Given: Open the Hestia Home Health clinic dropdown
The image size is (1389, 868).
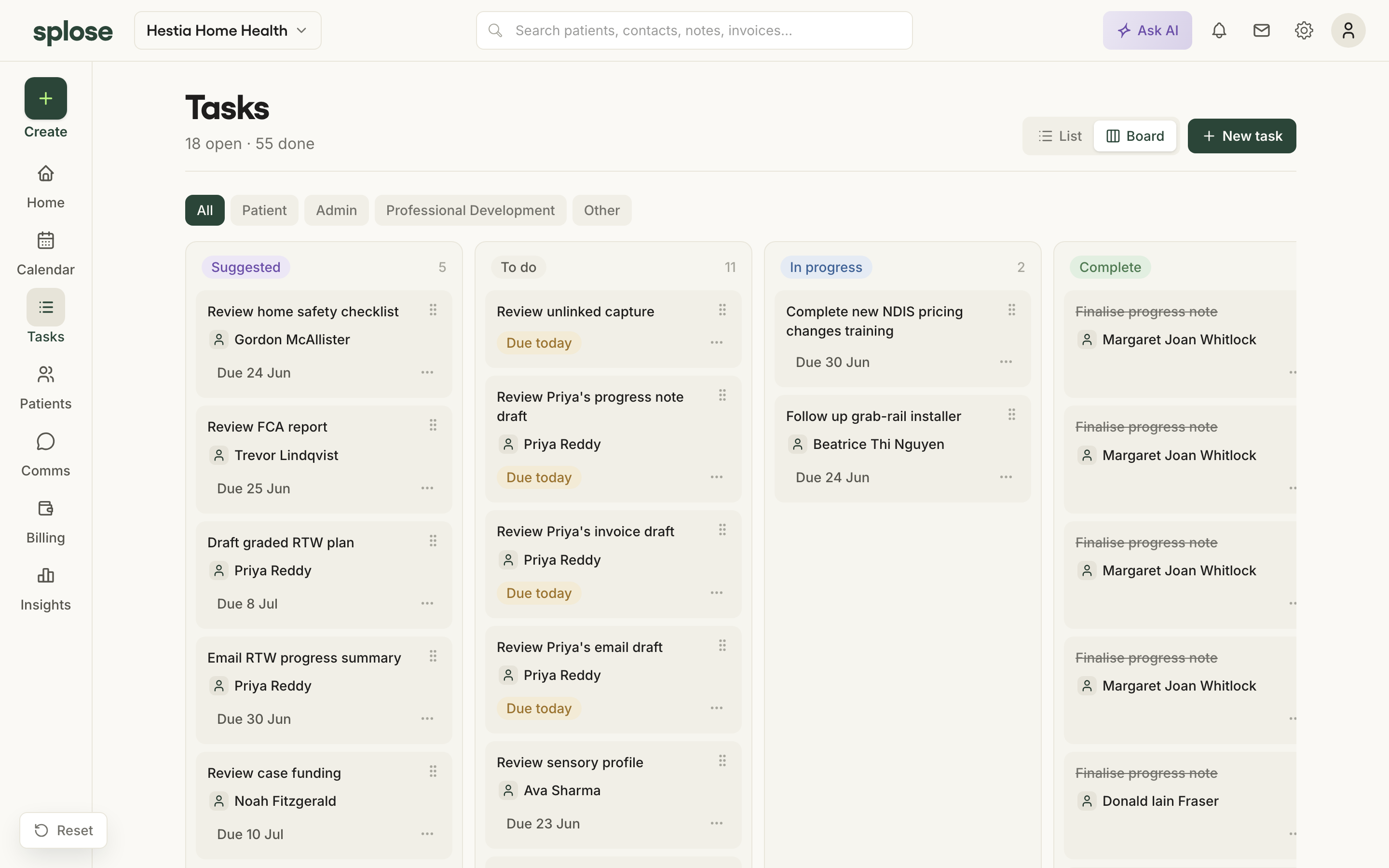Looking at the screenshot, I should click(x=228, y=30).
